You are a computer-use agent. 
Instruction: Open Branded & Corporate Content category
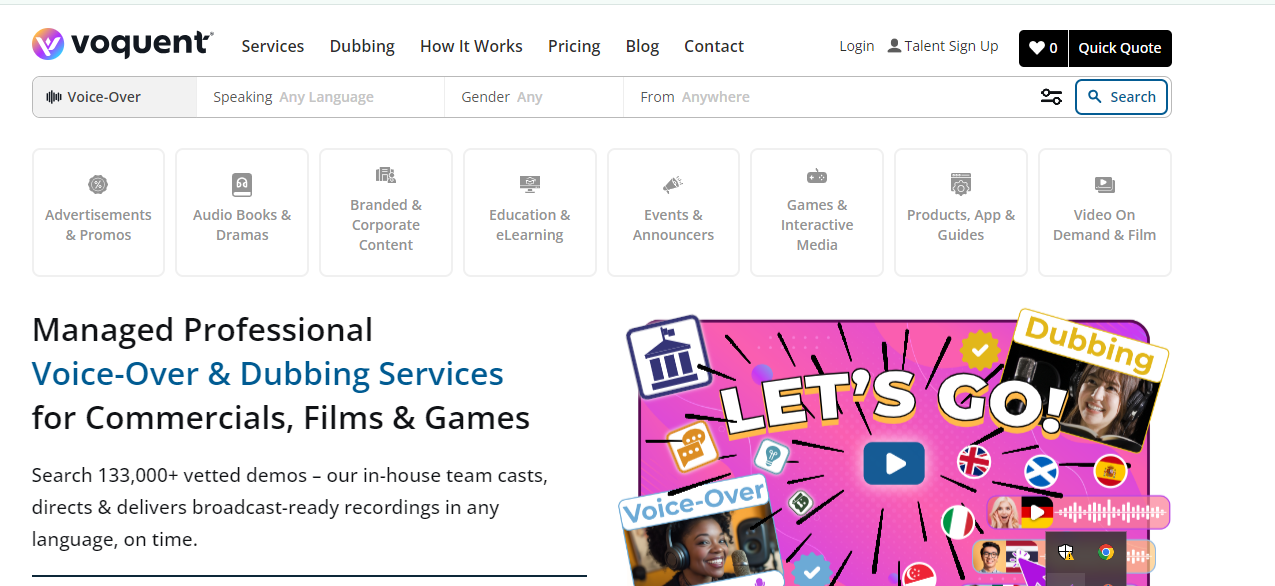tap(386, 212)
